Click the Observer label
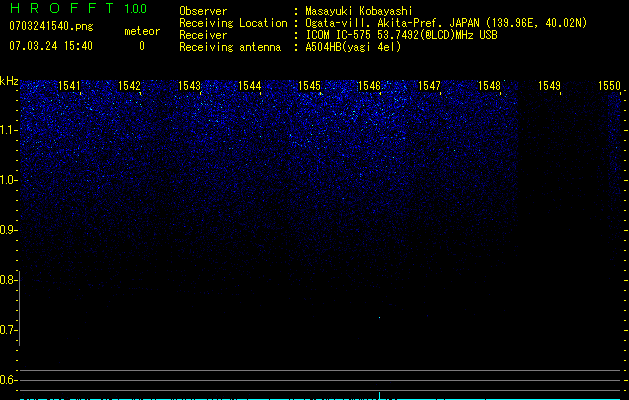The image size is (629, 400). (x=203, y=11)
